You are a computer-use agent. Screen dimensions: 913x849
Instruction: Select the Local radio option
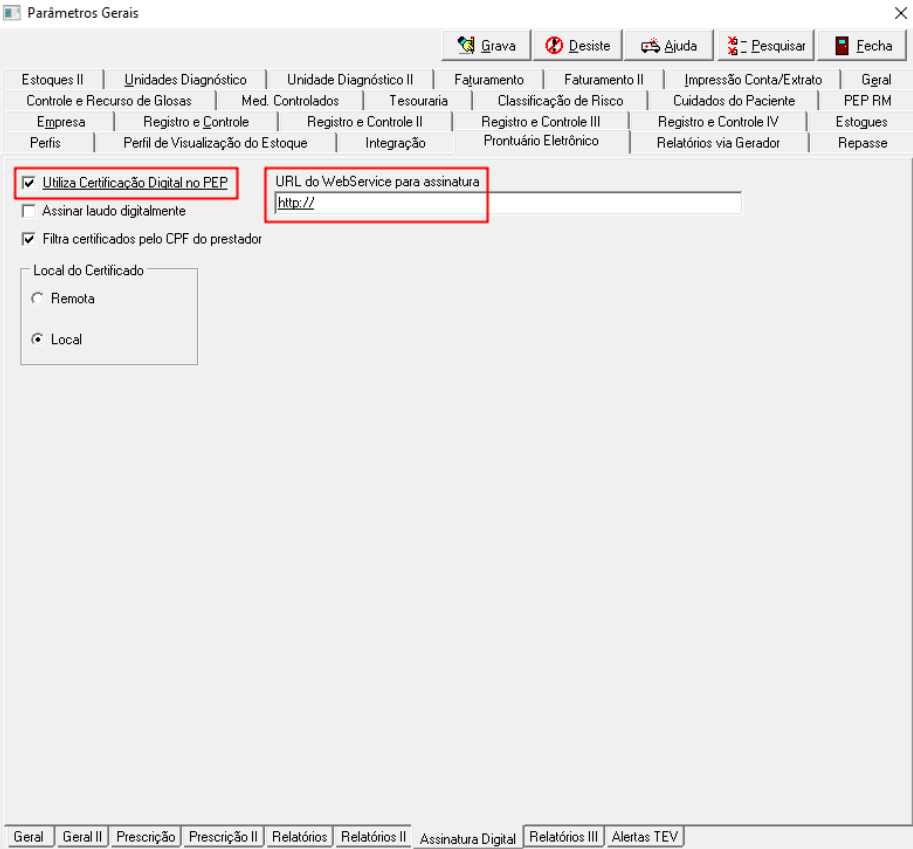point(37,339)
